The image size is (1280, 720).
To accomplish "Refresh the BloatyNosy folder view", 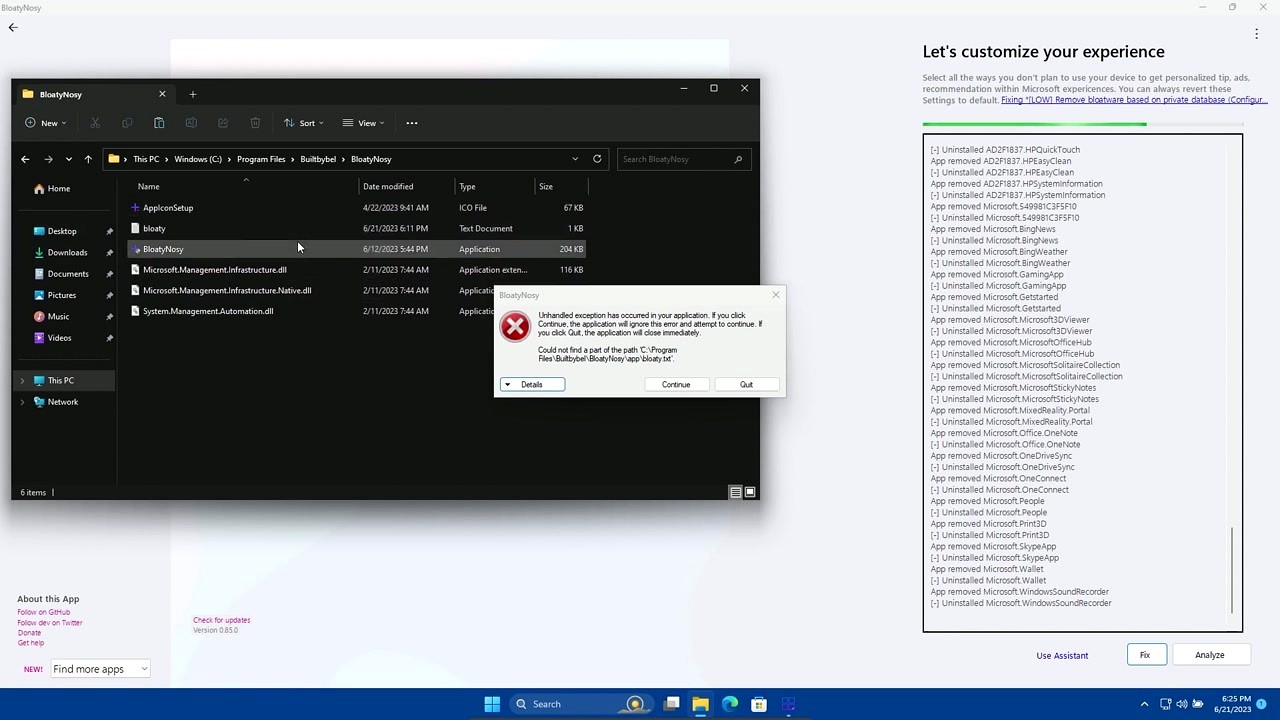I will point(597,159).
